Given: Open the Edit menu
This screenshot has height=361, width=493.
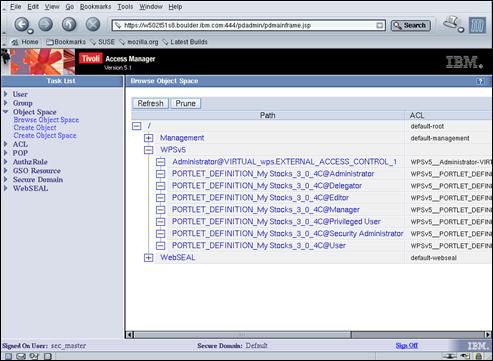Looking at the screenshot, I should 33,7.
